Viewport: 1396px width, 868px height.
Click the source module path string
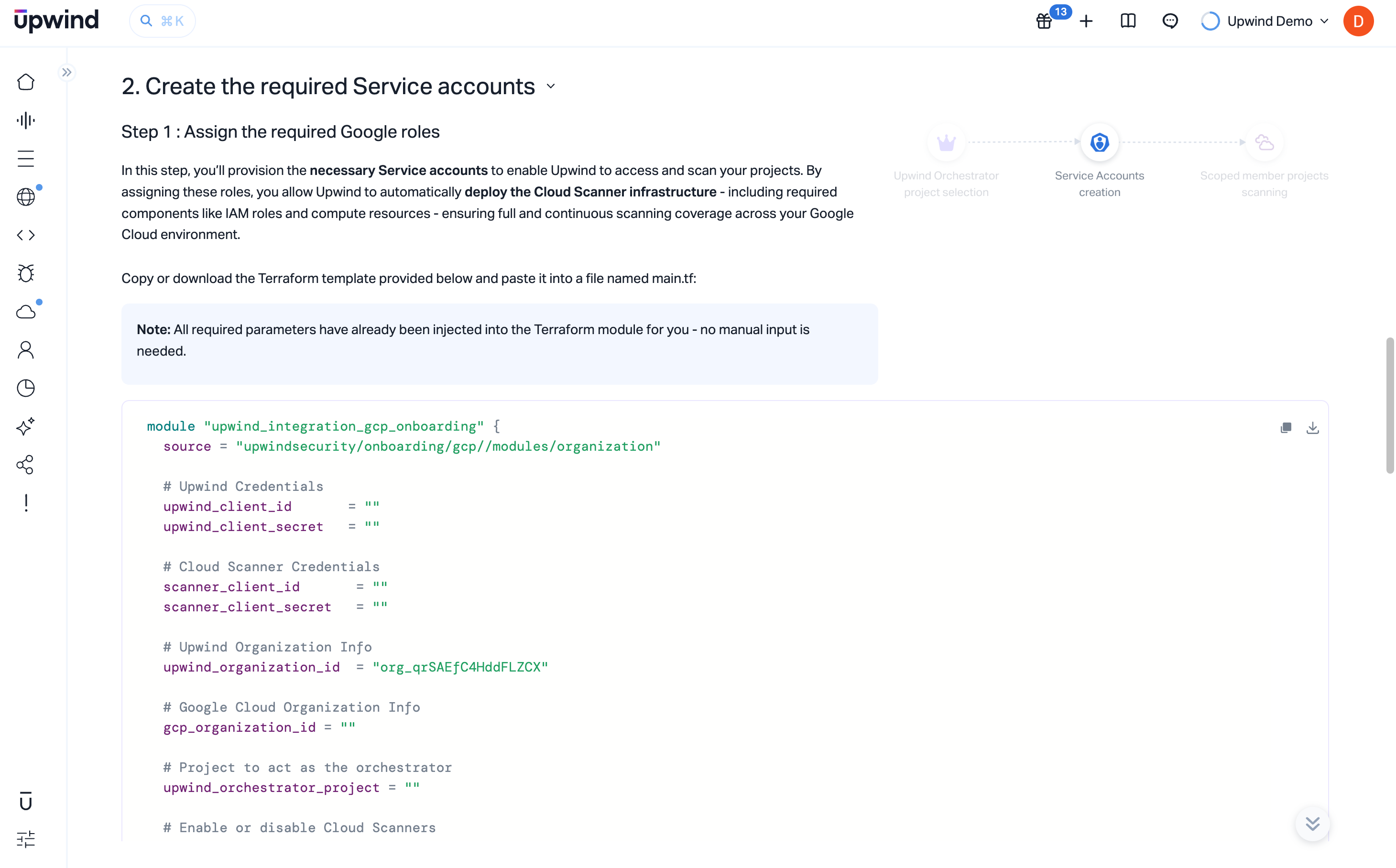tap(448, 446)
